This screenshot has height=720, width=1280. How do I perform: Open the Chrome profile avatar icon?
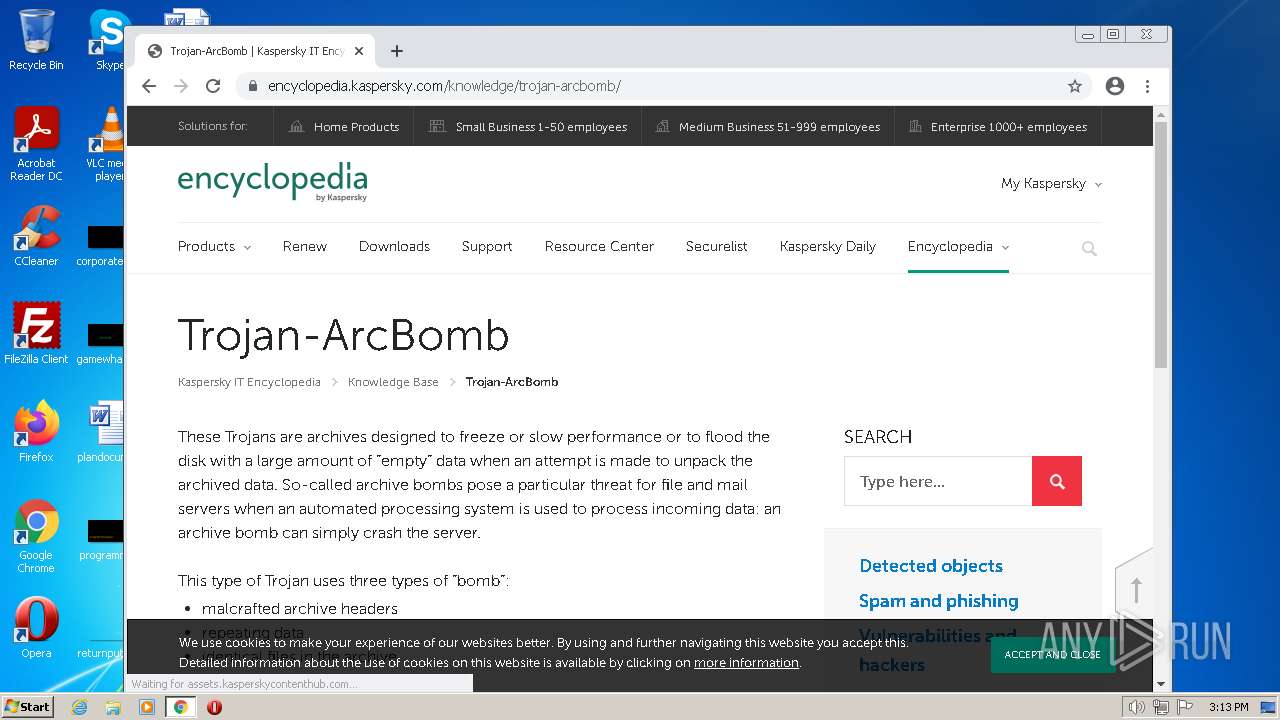tap(1115, 86)
